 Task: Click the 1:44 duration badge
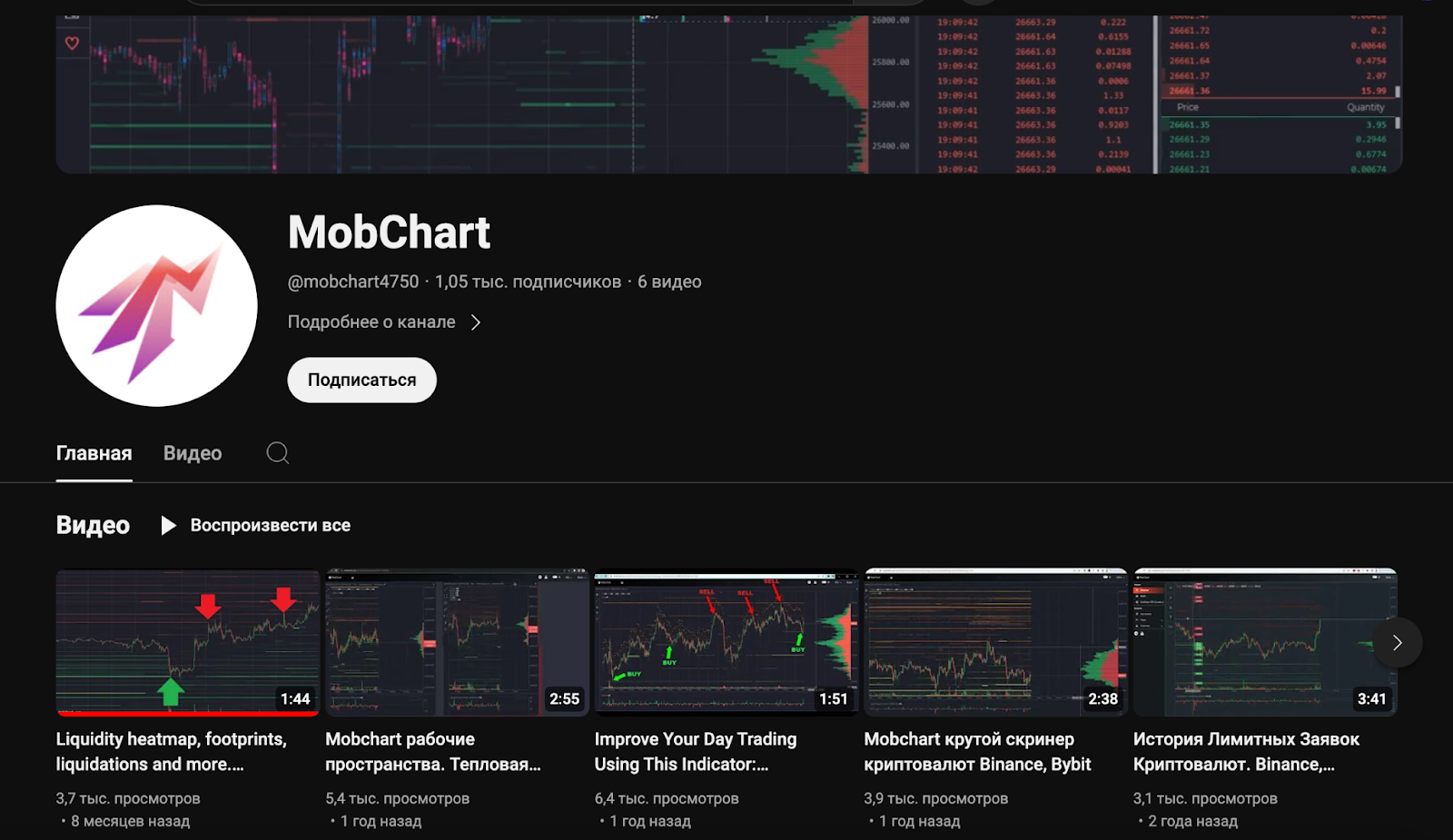click(x=295, y=698)
